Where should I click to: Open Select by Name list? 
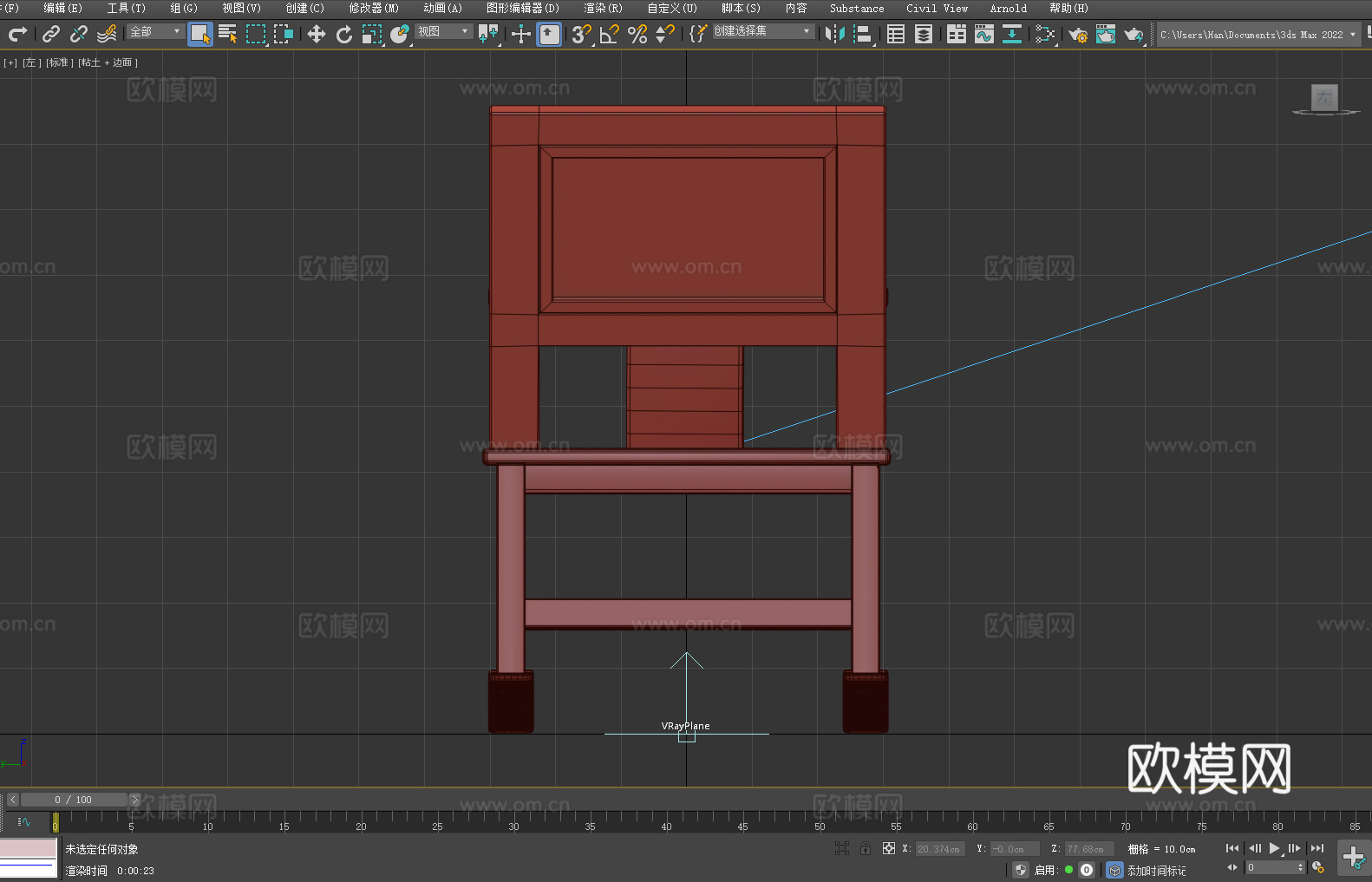click(228, 34)
